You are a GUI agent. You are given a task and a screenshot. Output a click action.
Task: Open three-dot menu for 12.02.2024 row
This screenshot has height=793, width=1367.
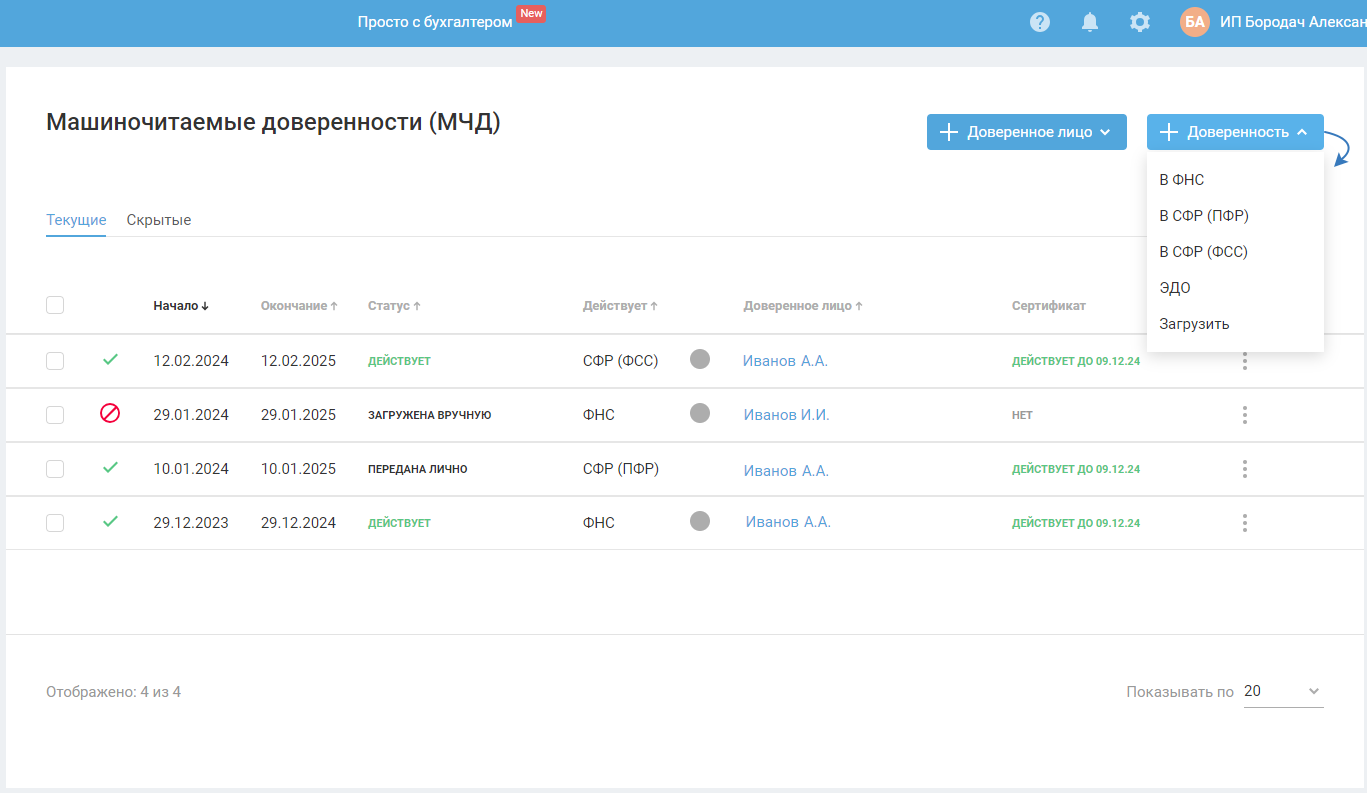pyautogui.click(x=1245, y=361)
